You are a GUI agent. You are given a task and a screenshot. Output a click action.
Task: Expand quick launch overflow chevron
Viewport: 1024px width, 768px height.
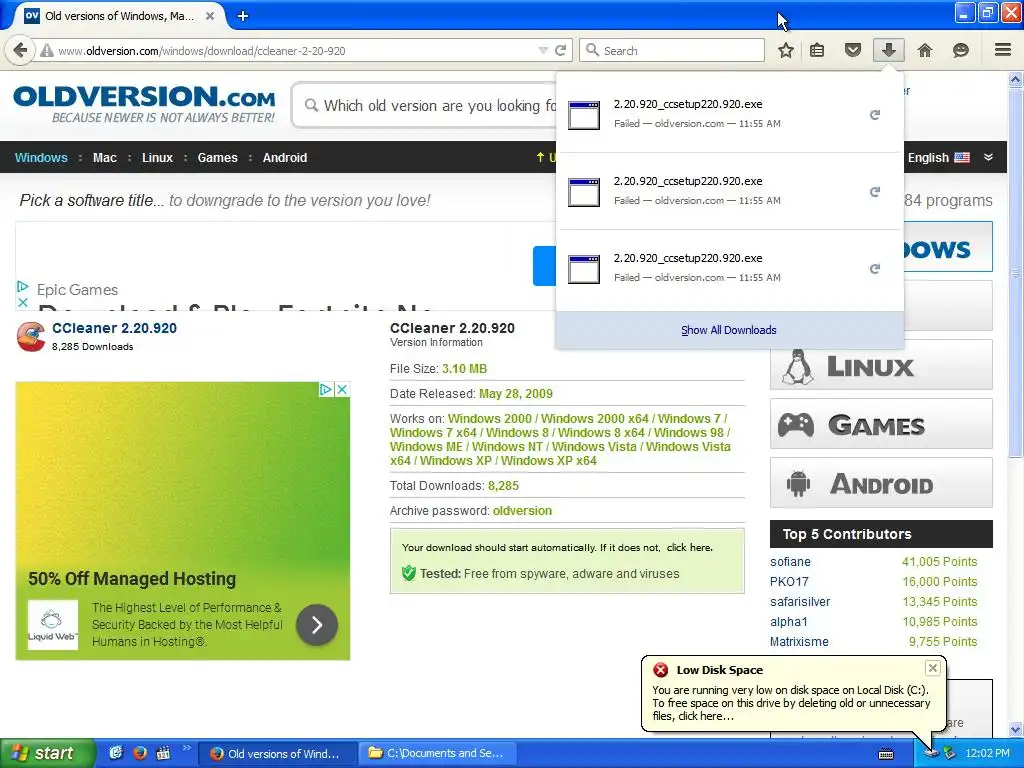186,748
